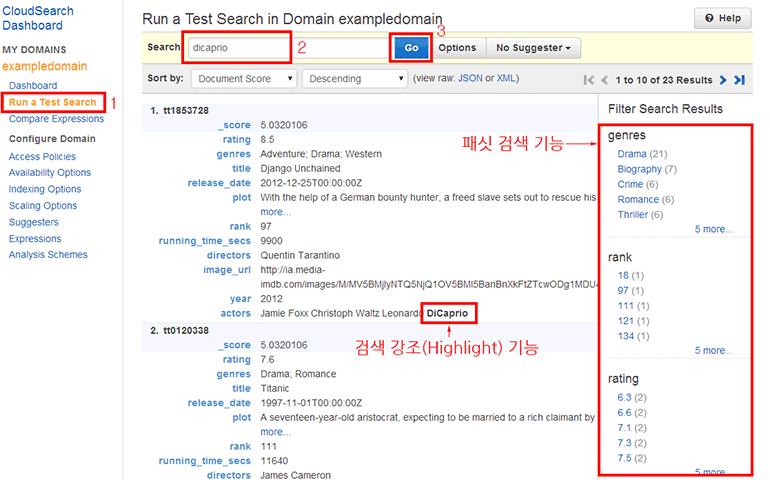
Task: Open Run a Test Search page
Action: (52, 102)
